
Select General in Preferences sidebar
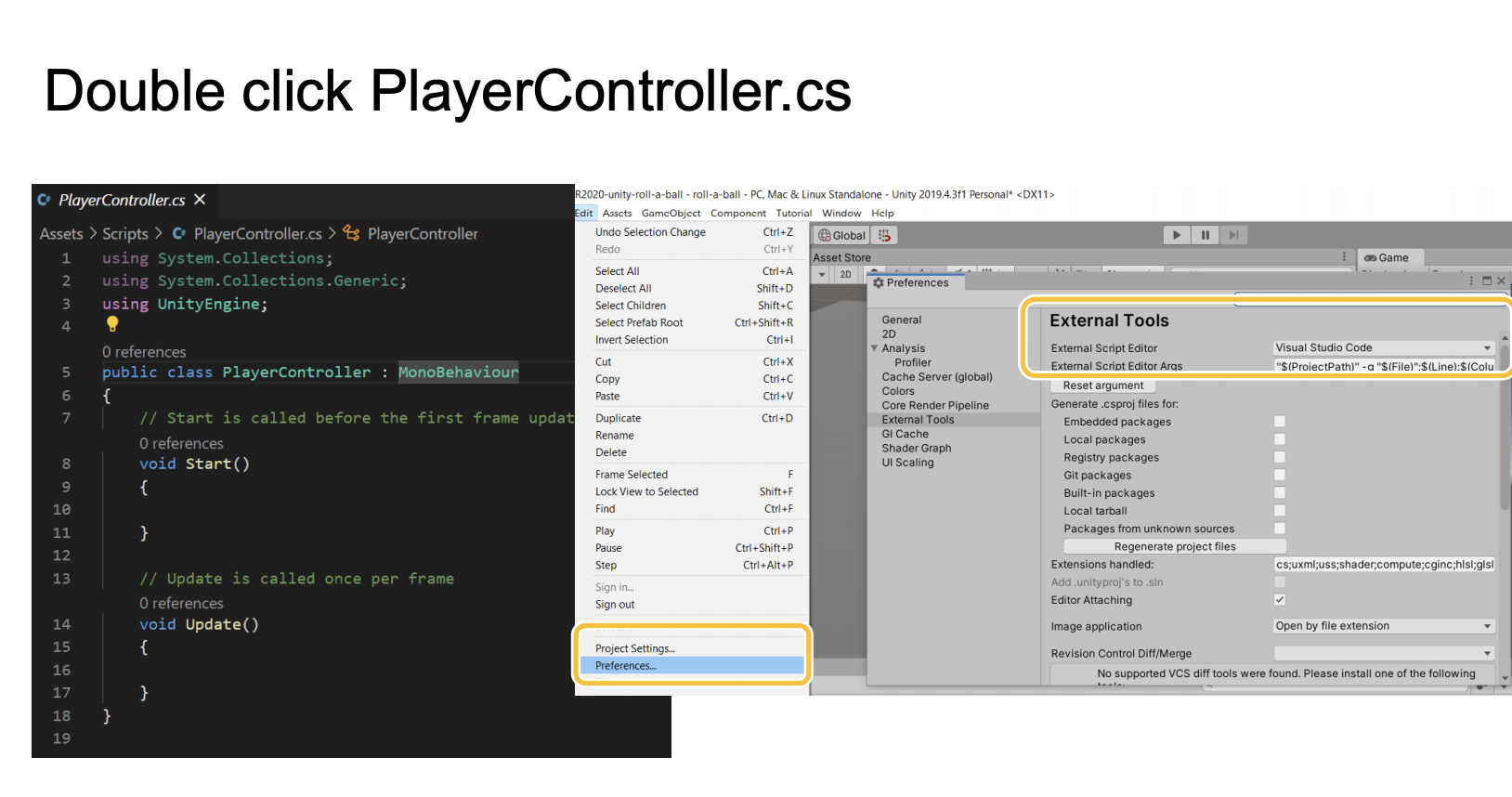[x=902, y=320]
